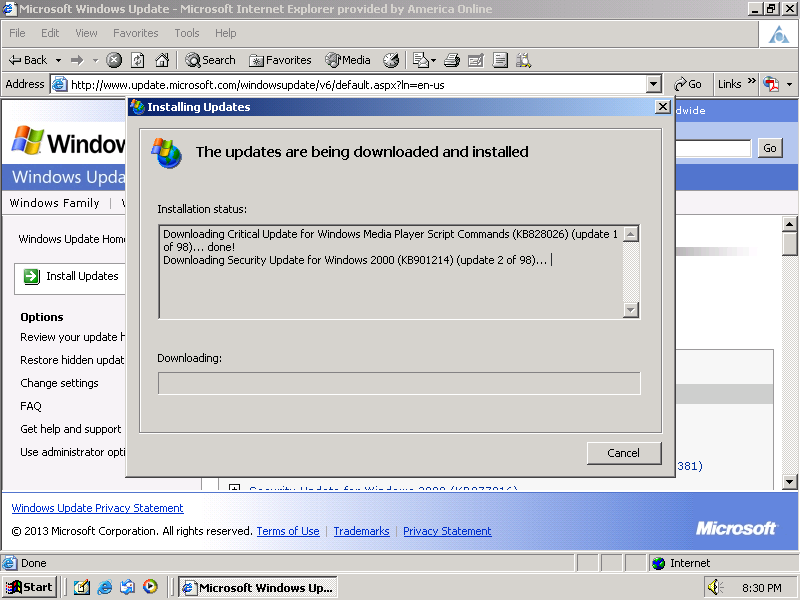Expand the Links chevron overflow
800x600 pixels.
click(752, 81)
